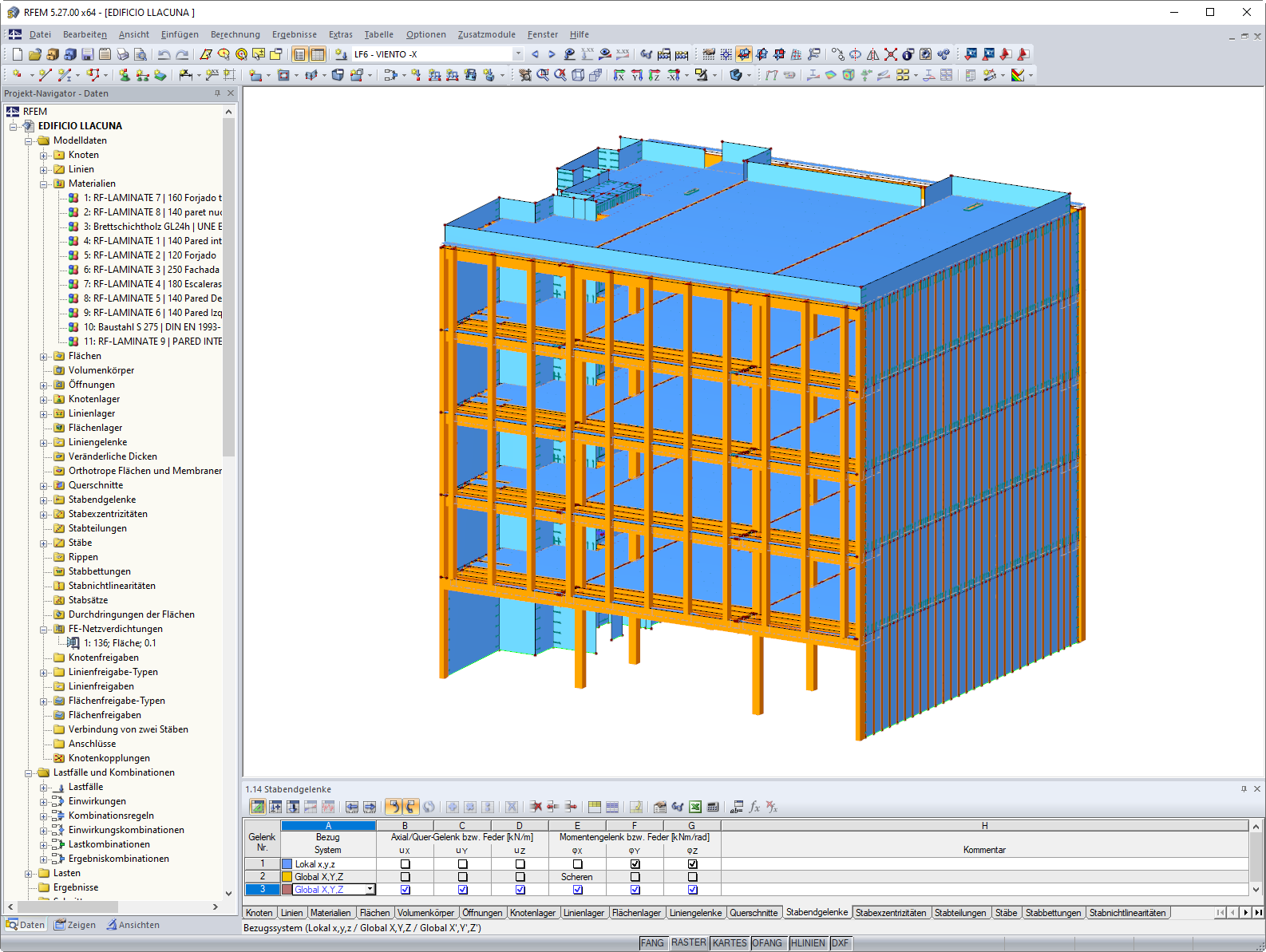Select FE mesh refinement 1: 136; Fläche; 0.1
This screenshot has height=952, width=1266.
point(120,643)
